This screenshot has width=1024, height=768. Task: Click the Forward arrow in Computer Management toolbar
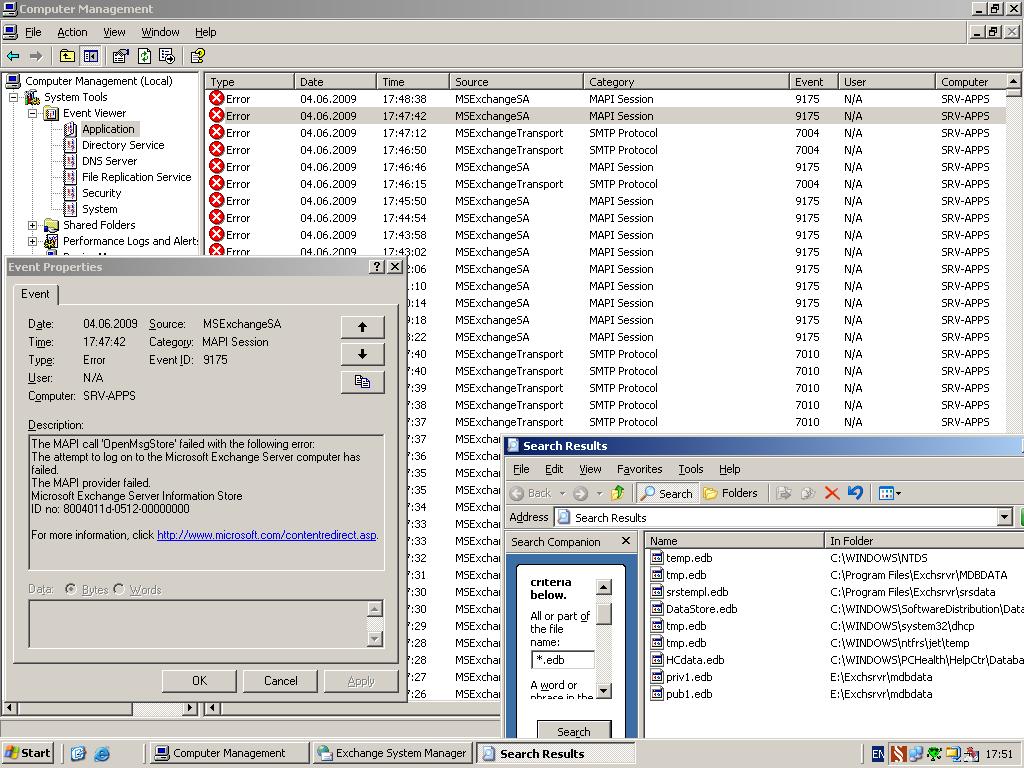[x=36, y=56]
